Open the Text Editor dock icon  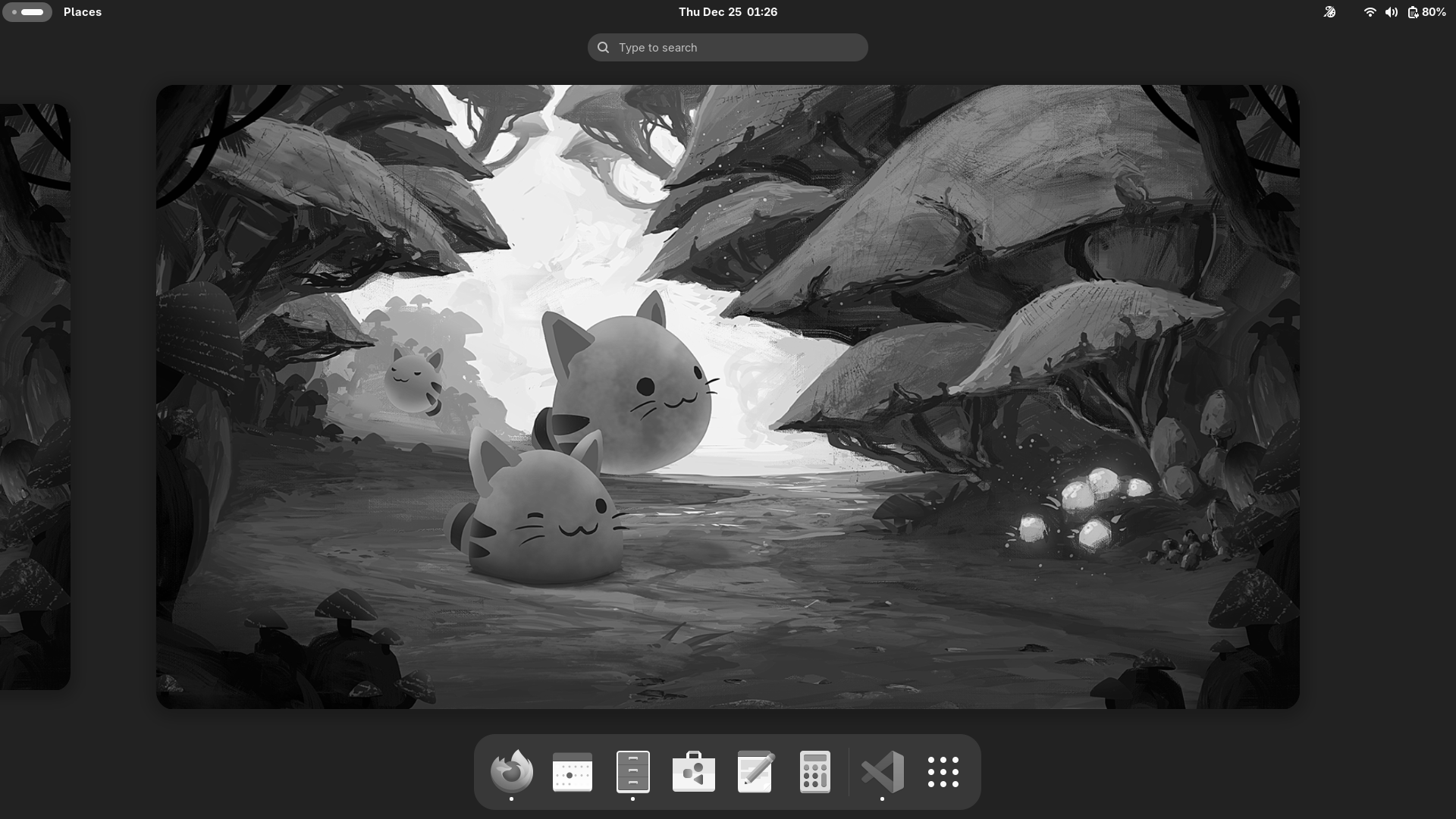[755, 772]
